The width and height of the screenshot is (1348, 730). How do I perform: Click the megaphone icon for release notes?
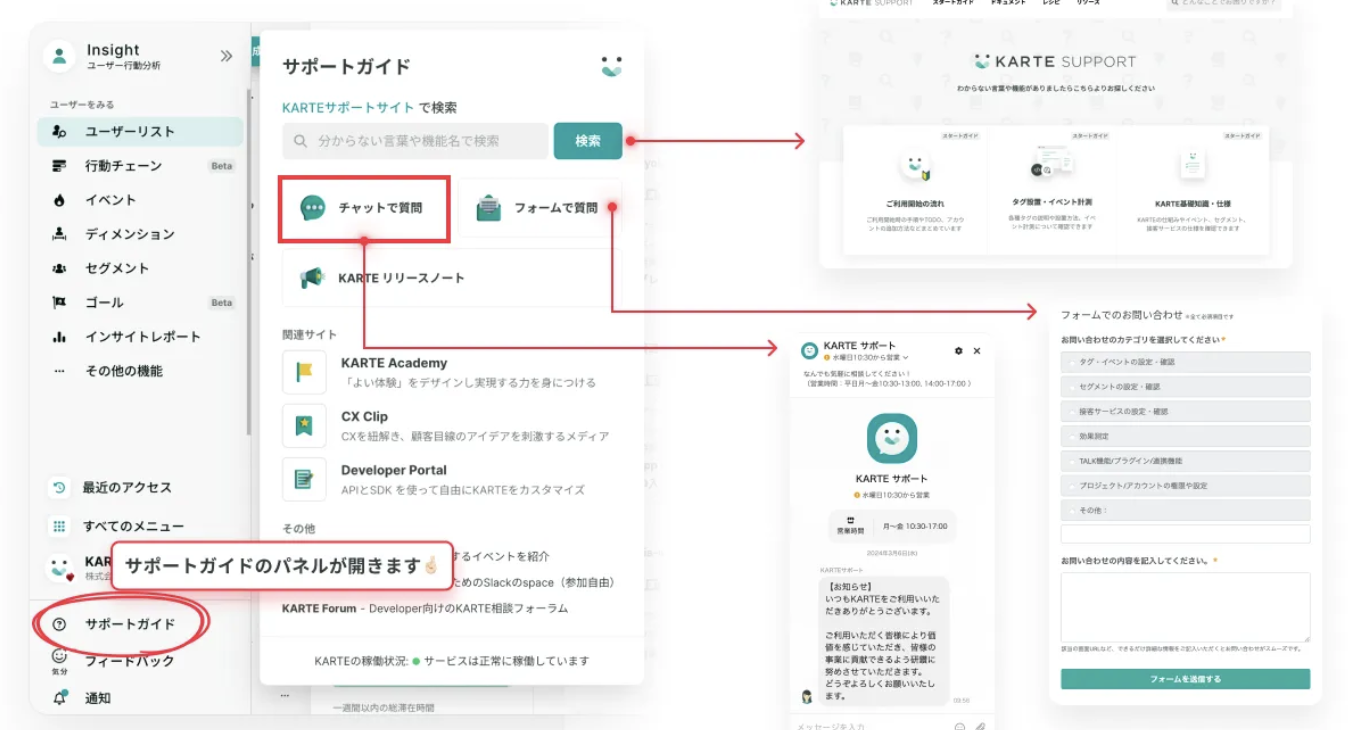[x=313, y=278]
